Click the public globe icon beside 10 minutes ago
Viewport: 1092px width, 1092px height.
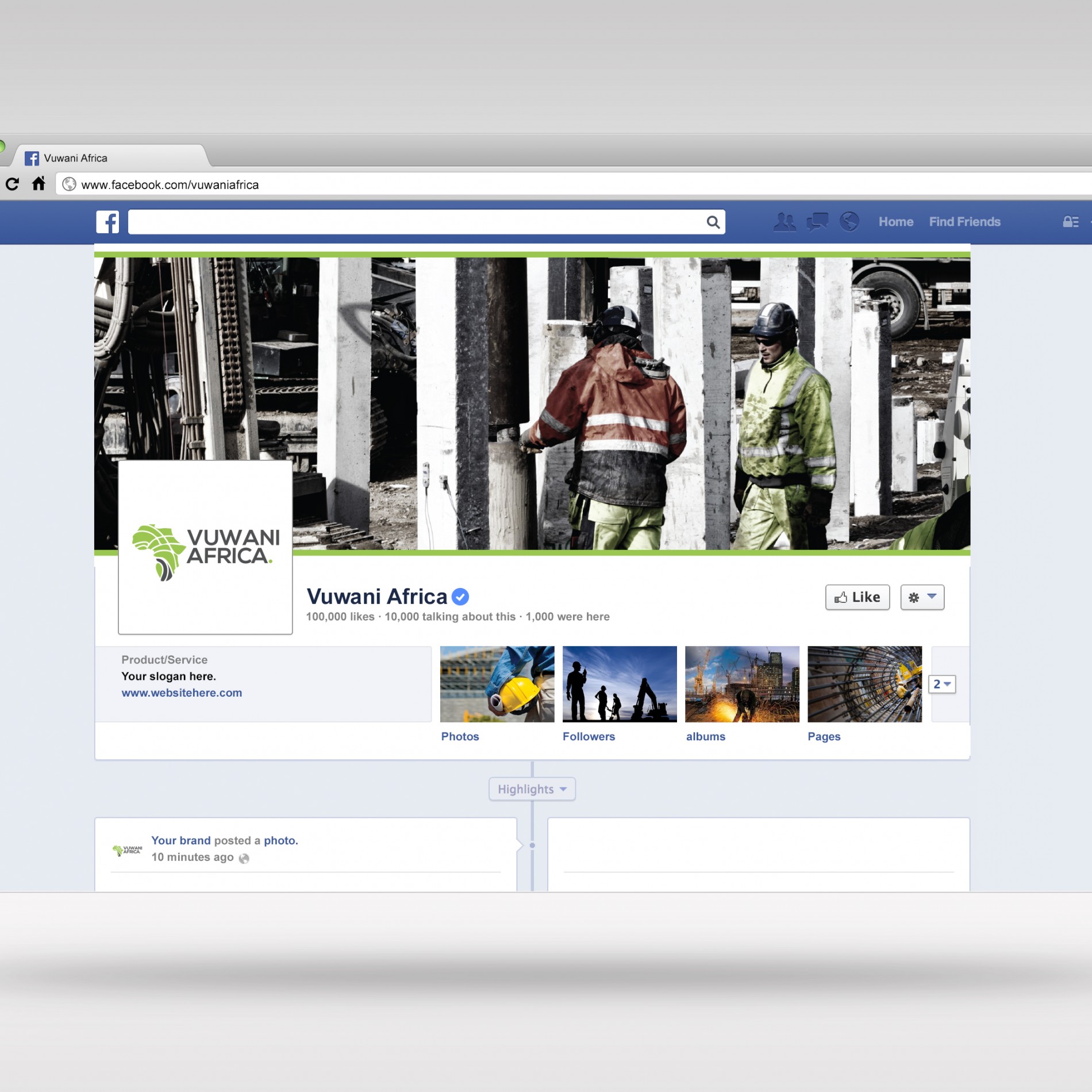(244, 858)
